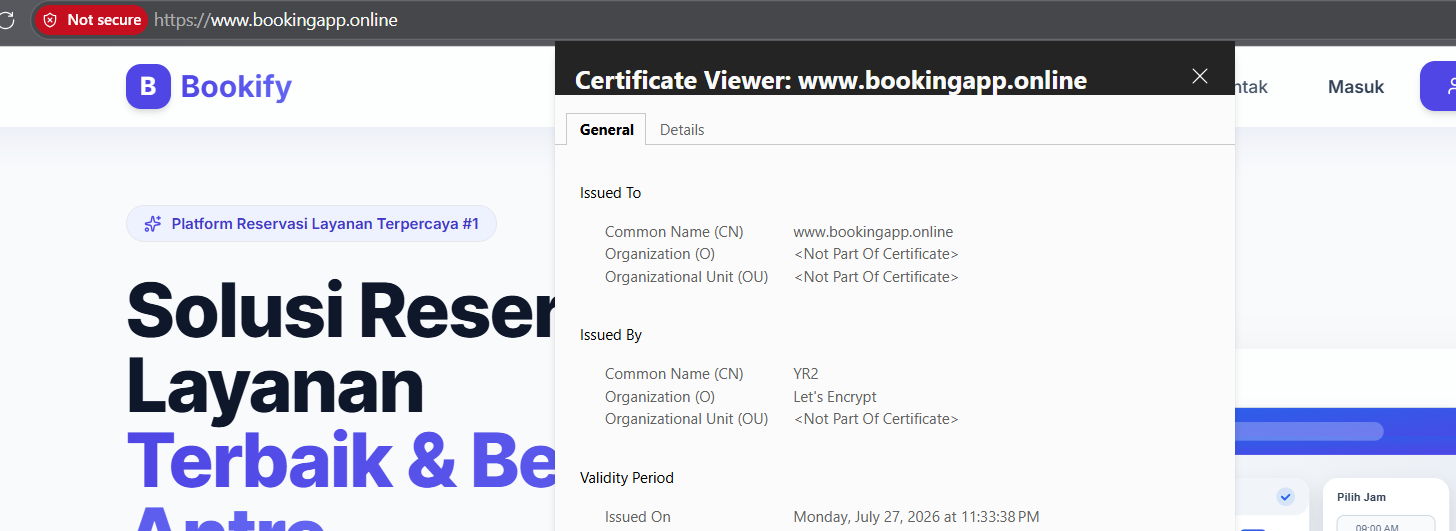Close the Certificate Viewer dialog

click(1200, 76)
